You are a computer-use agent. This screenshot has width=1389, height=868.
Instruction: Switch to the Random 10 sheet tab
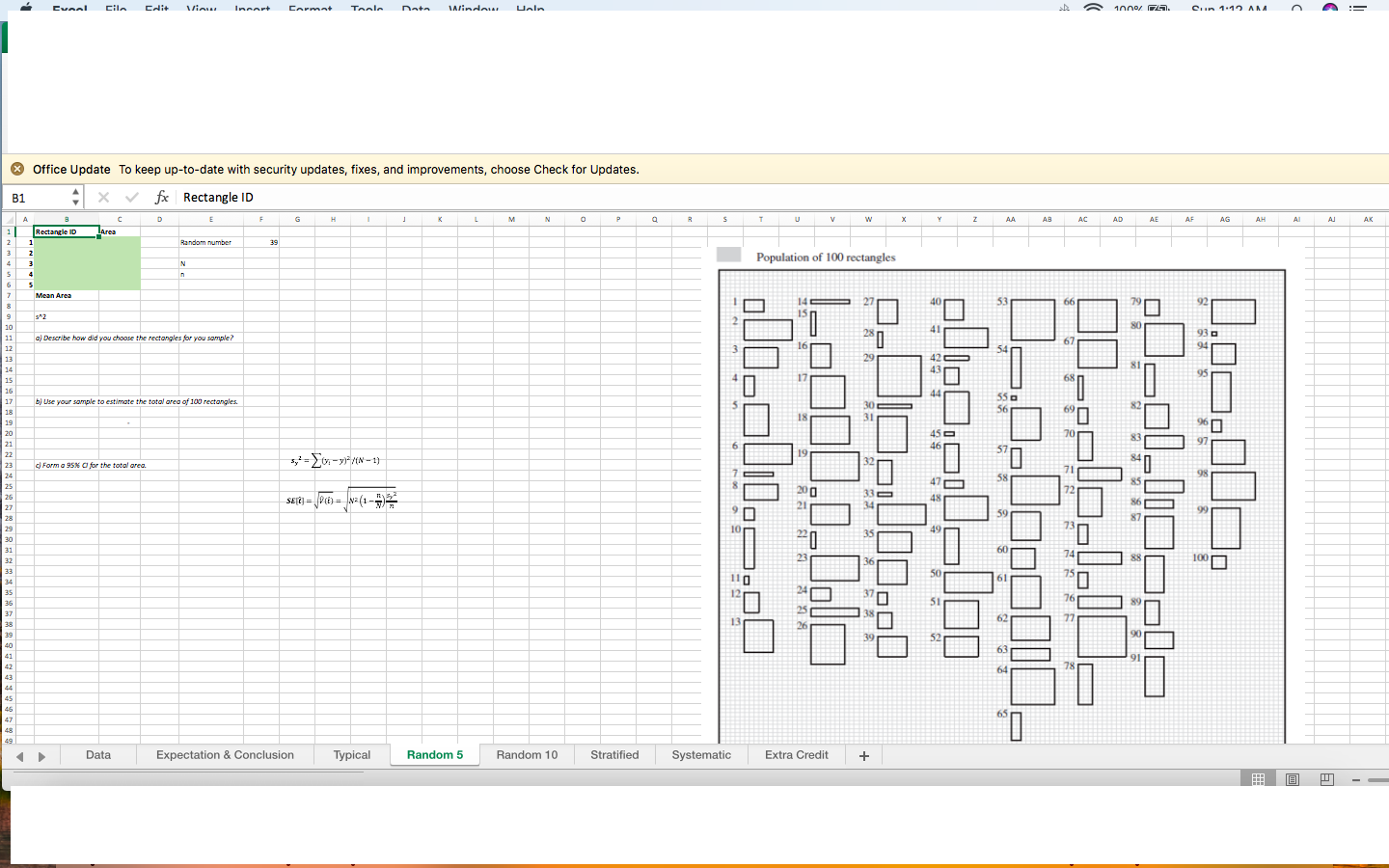pyautogui.click(x=527, y=755)
